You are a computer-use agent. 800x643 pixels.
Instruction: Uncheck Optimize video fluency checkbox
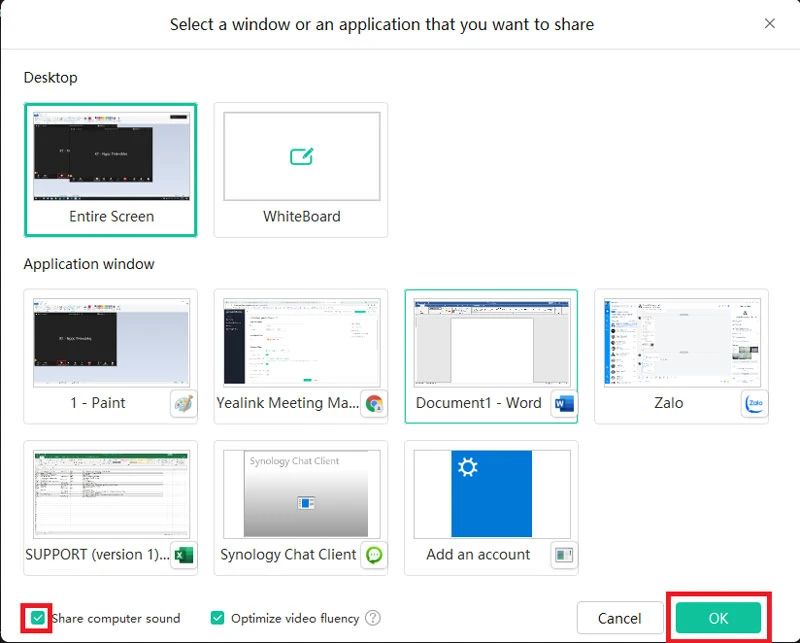(218, 618)
